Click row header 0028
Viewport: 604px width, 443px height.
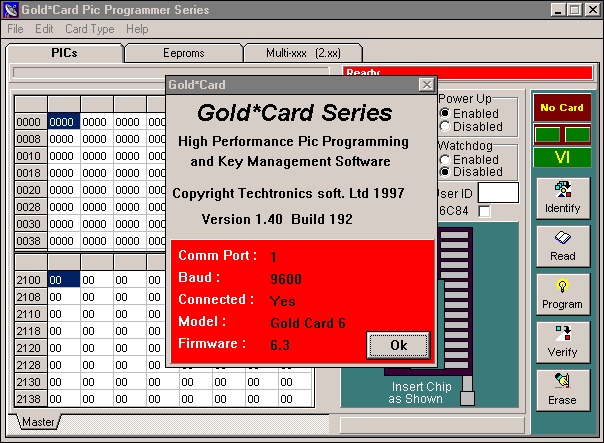[31, 206]
